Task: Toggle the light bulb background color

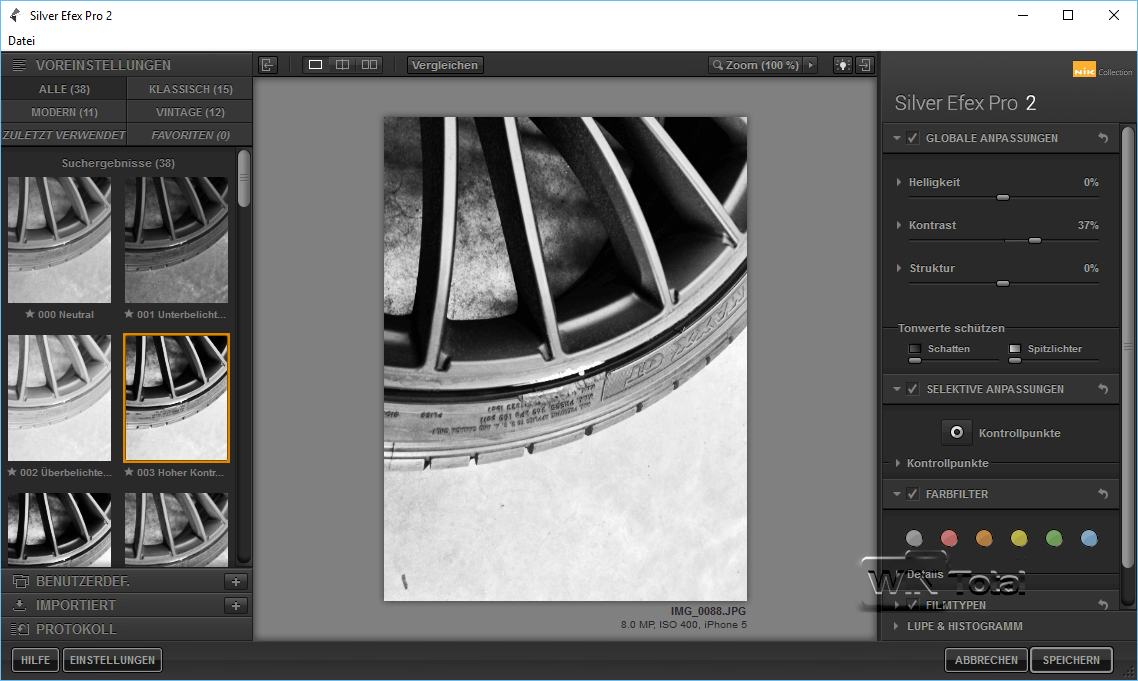Action: click(x=843, y=65)
